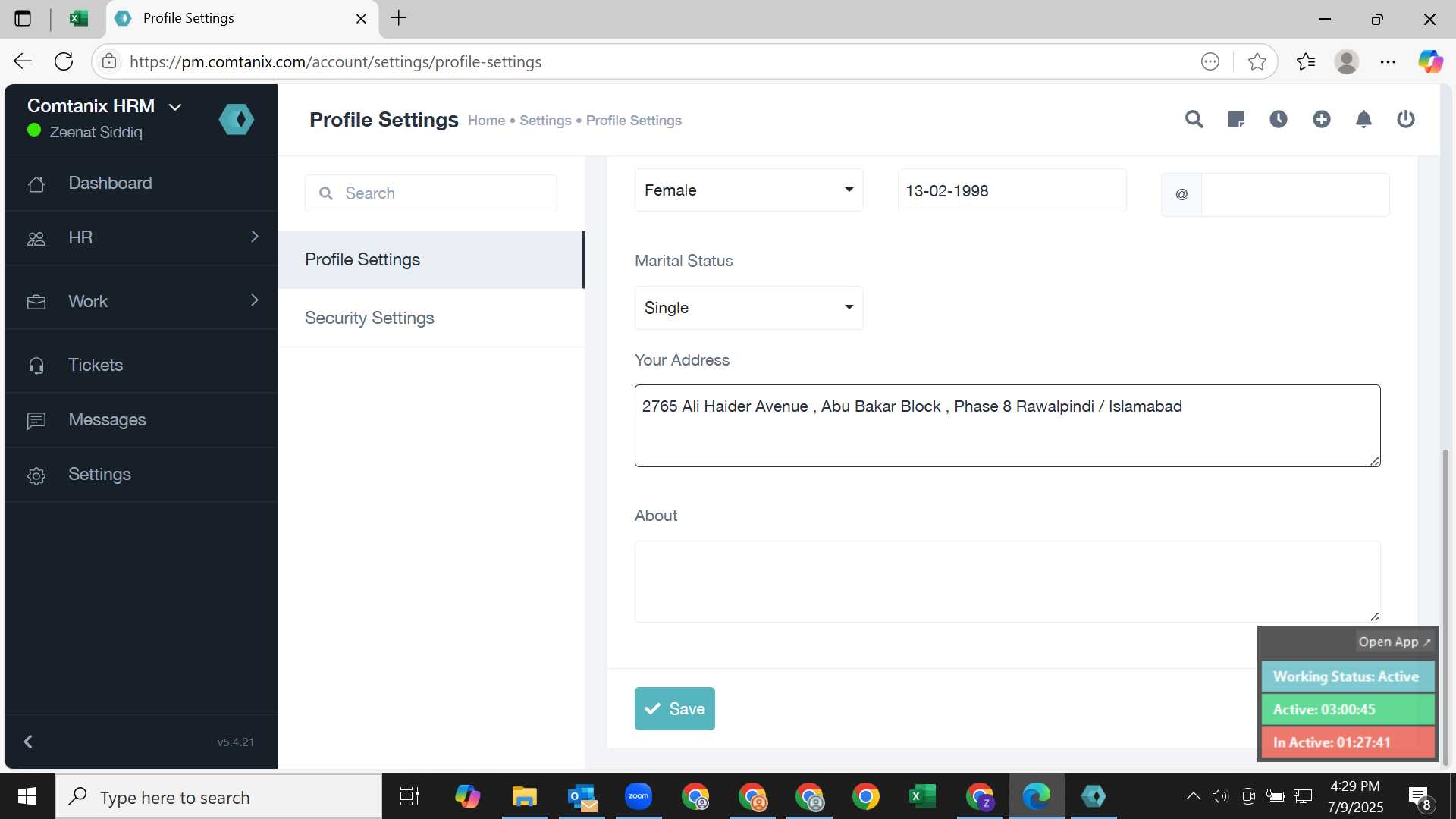The height and width of the screenshot is (819, 1456).
Task: Open sticky notes icon in header
Action: point(1236,119)
